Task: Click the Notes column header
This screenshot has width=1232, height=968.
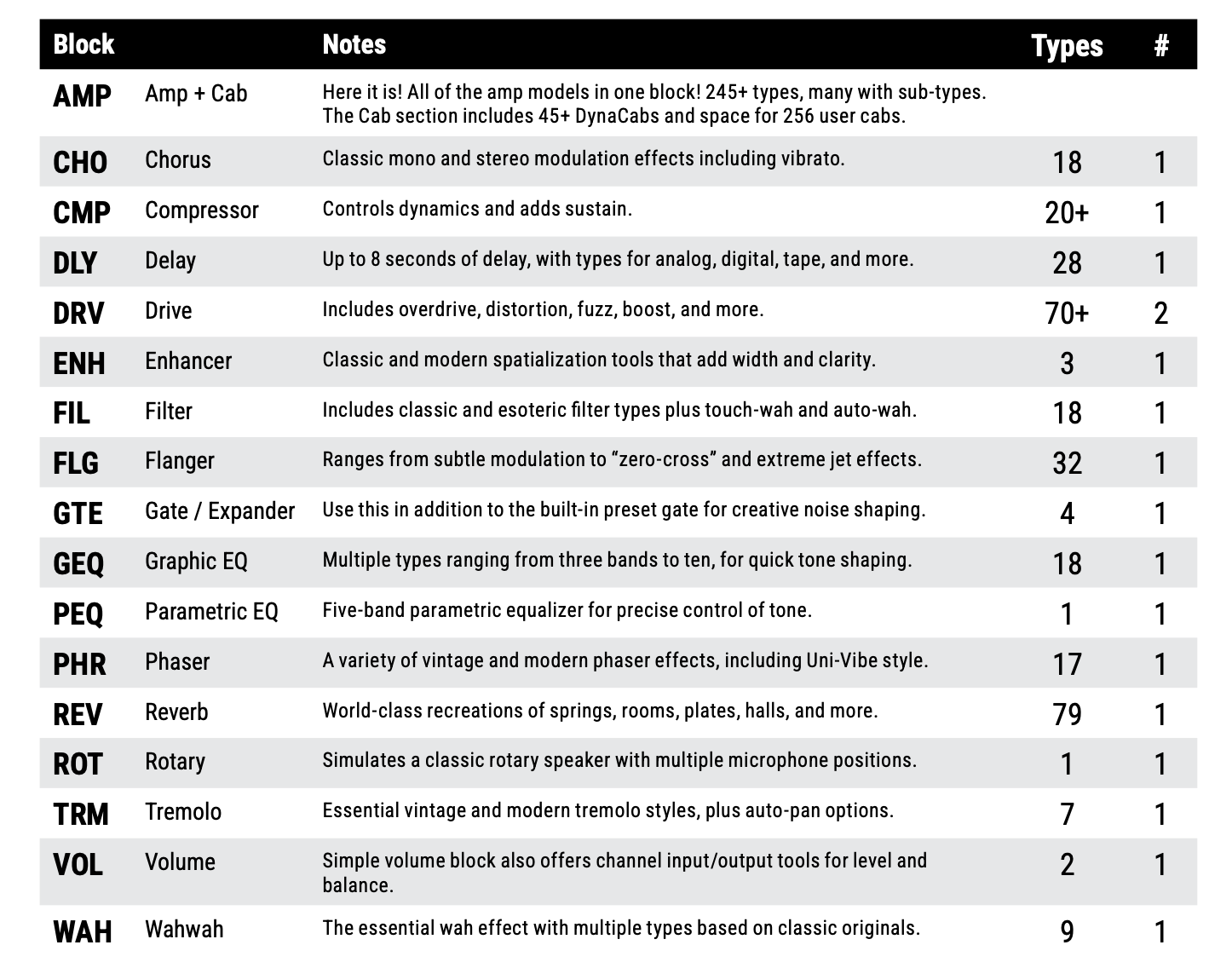Action: tap(354, 44)
